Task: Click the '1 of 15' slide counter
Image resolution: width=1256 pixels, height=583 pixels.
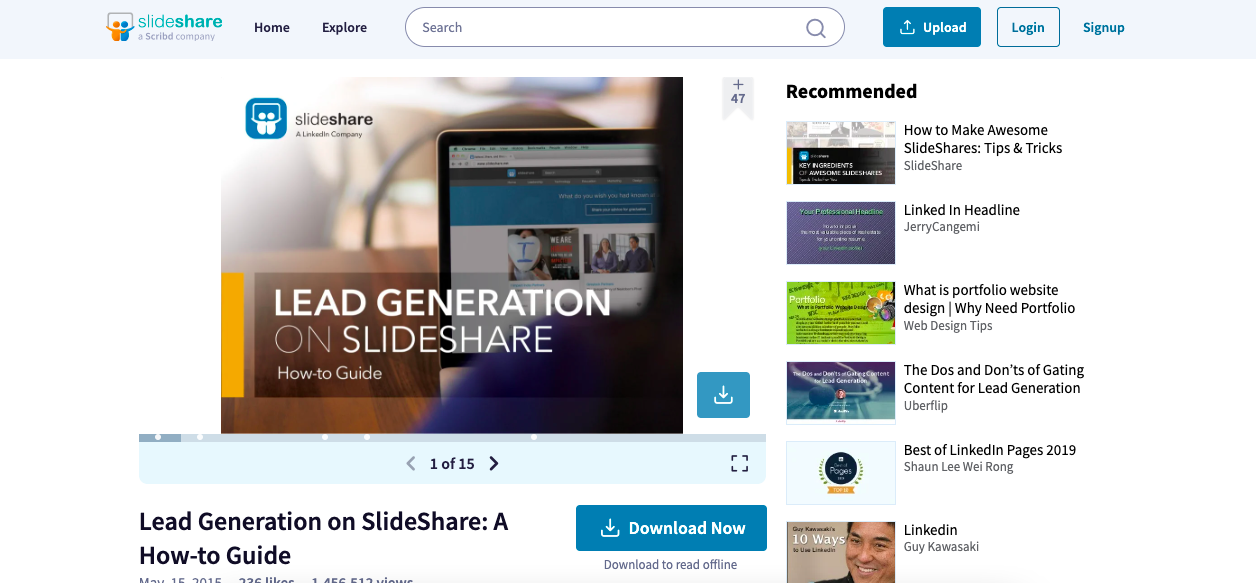Action: point(452,464)
